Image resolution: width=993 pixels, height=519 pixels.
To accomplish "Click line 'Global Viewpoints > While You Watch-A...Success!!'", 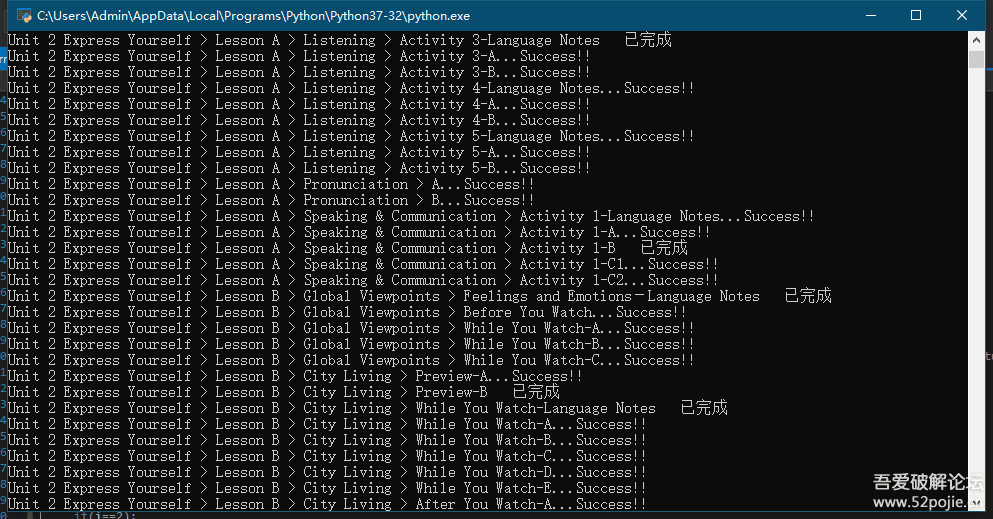I will pyautogui.click(x=351, y=328).
